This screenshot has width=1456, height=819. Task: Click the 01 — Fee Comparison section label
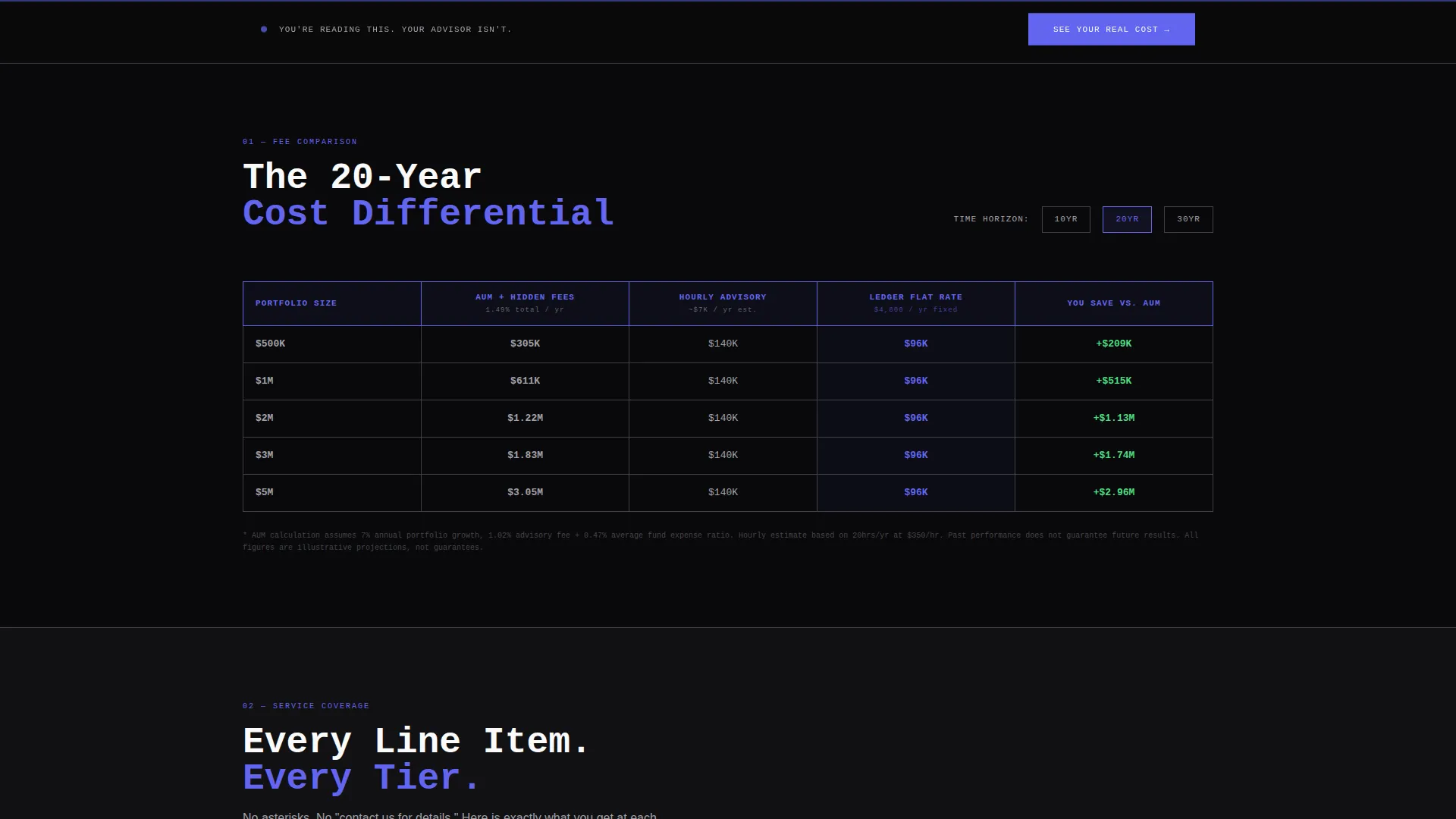[300, 142]
